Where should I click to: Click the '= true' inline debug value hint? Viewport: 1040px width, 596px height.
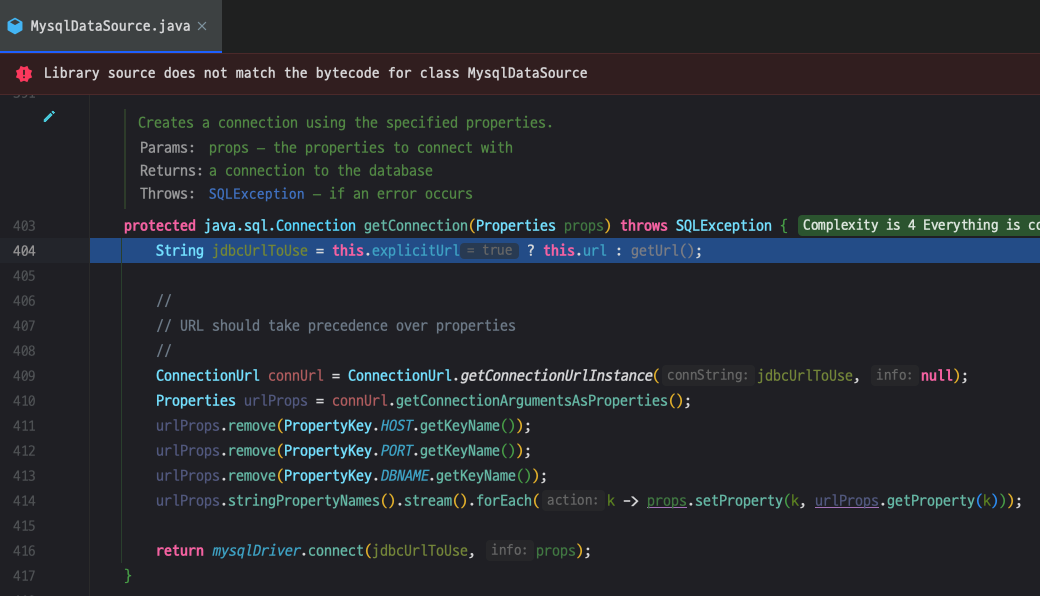[489, 251]
